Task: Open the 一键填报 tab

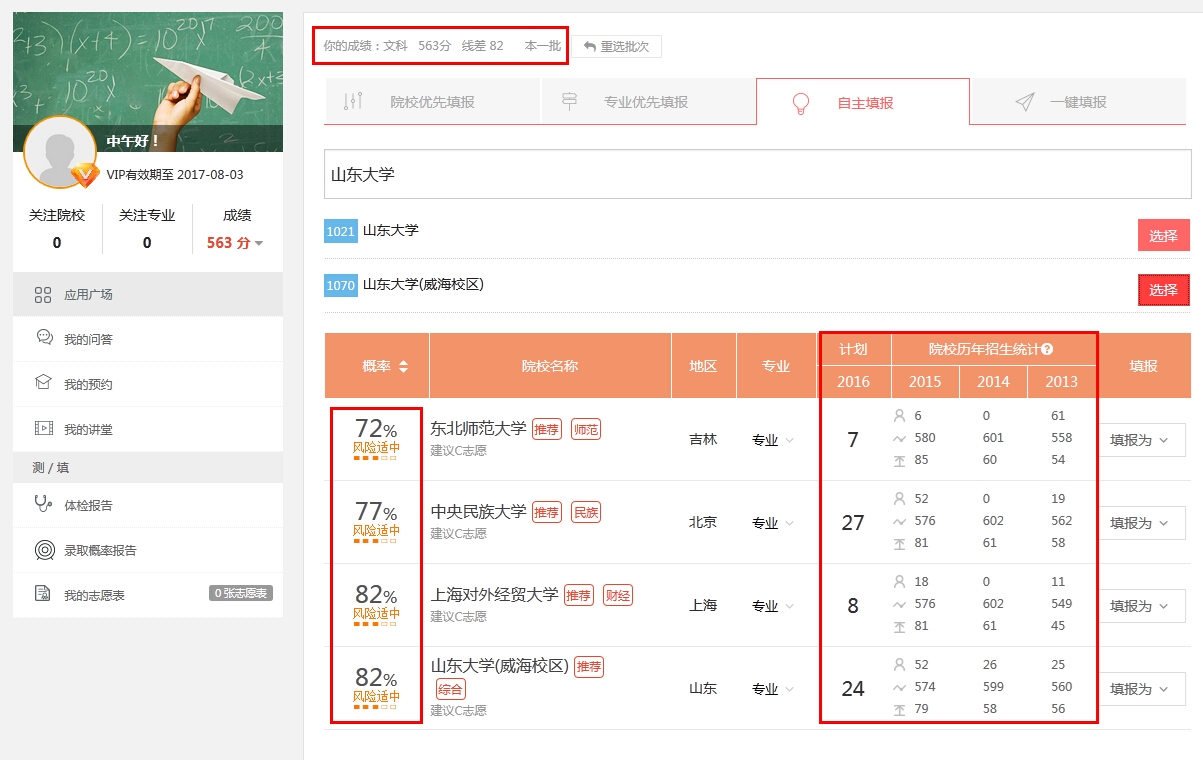Action: (x=1078, y=102)
